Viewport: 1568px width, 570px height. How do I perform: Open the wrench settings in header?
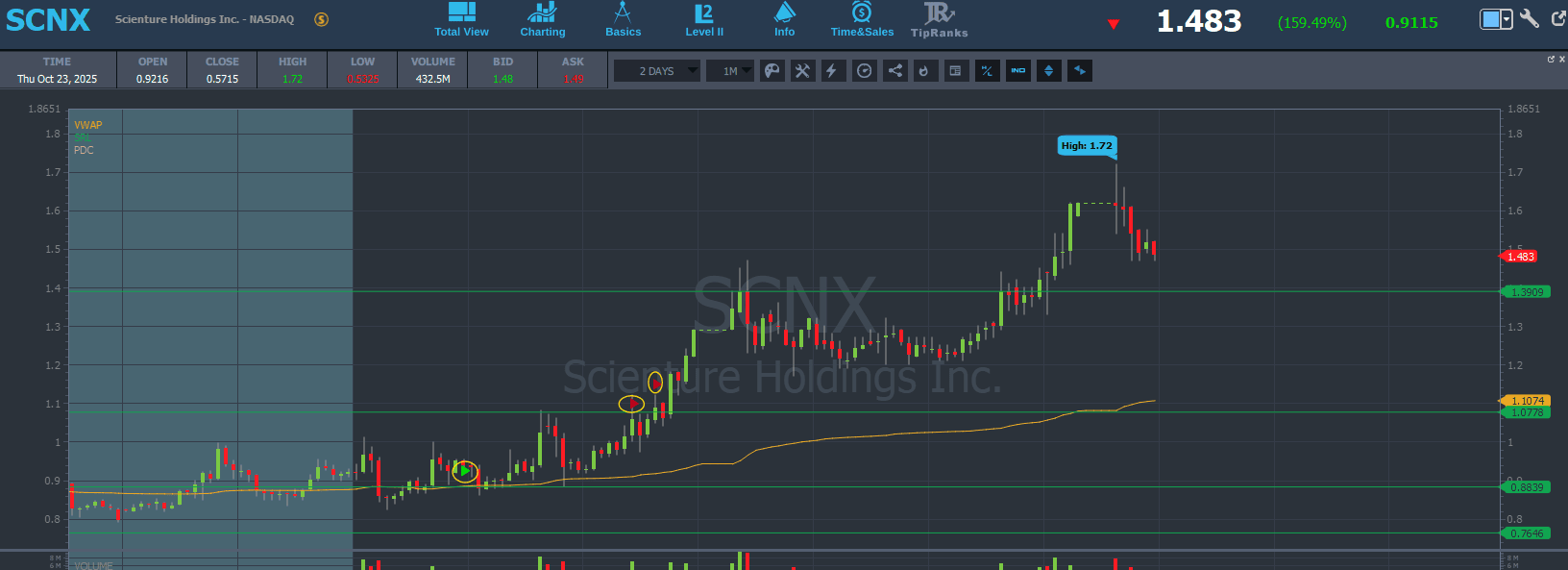pyautogui.click(x=1530, y=18)
